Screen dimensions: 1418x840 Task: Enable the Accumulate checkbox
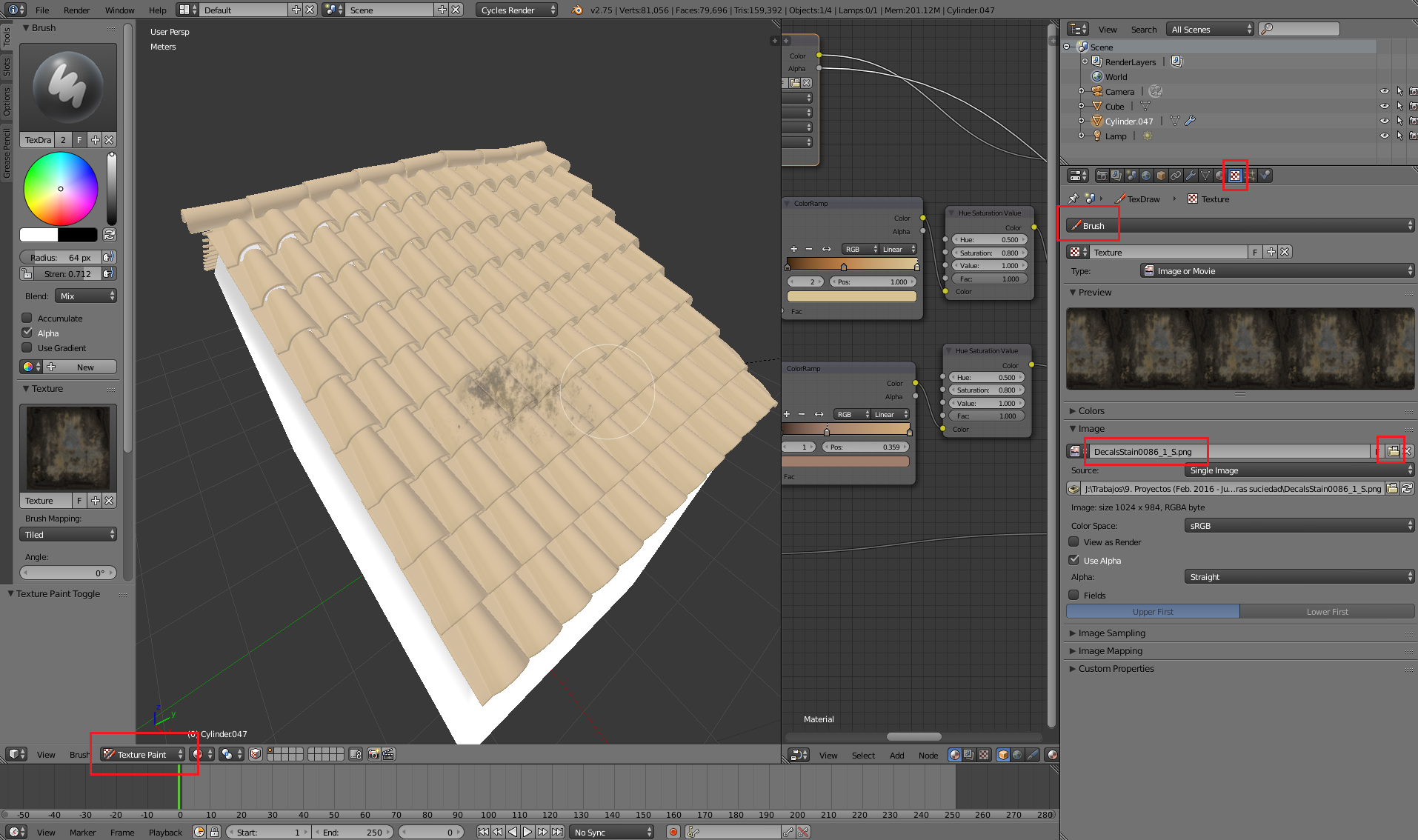tap(27, 318)
